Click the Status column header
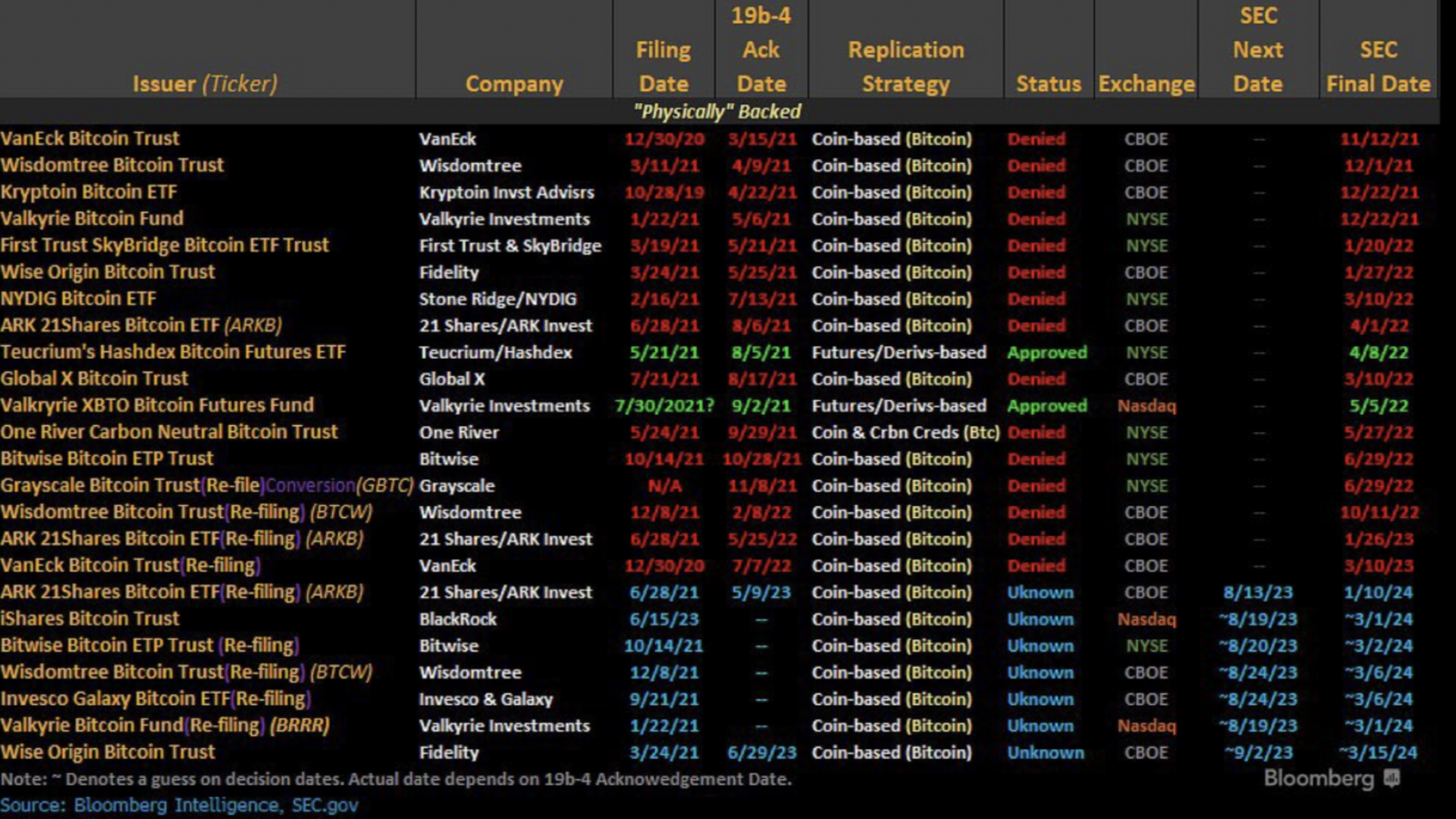This screenshot has width=1456, height=819. click(1048, 84)
